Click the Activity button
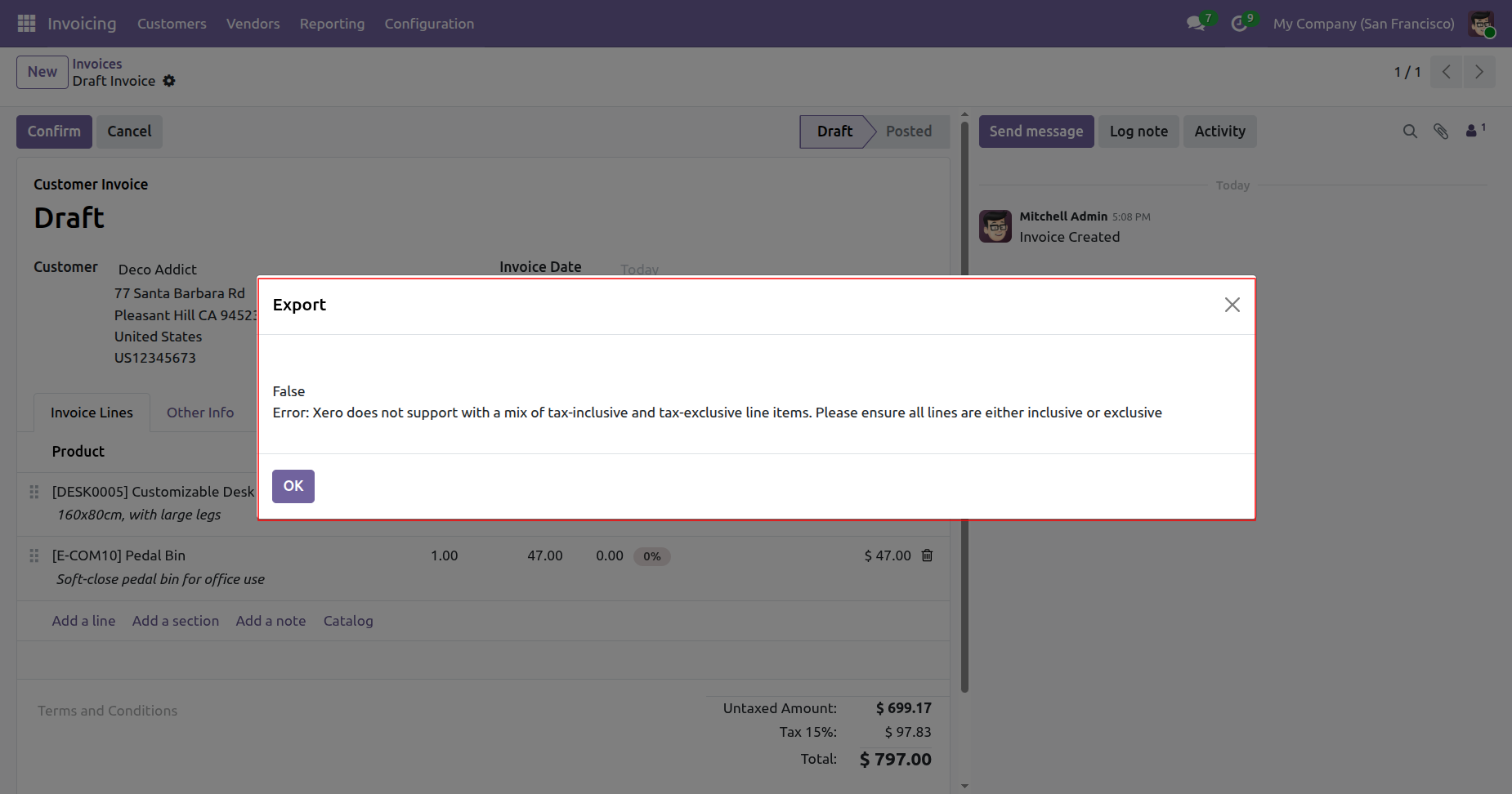1512x794 pixels. (1220, 132)
